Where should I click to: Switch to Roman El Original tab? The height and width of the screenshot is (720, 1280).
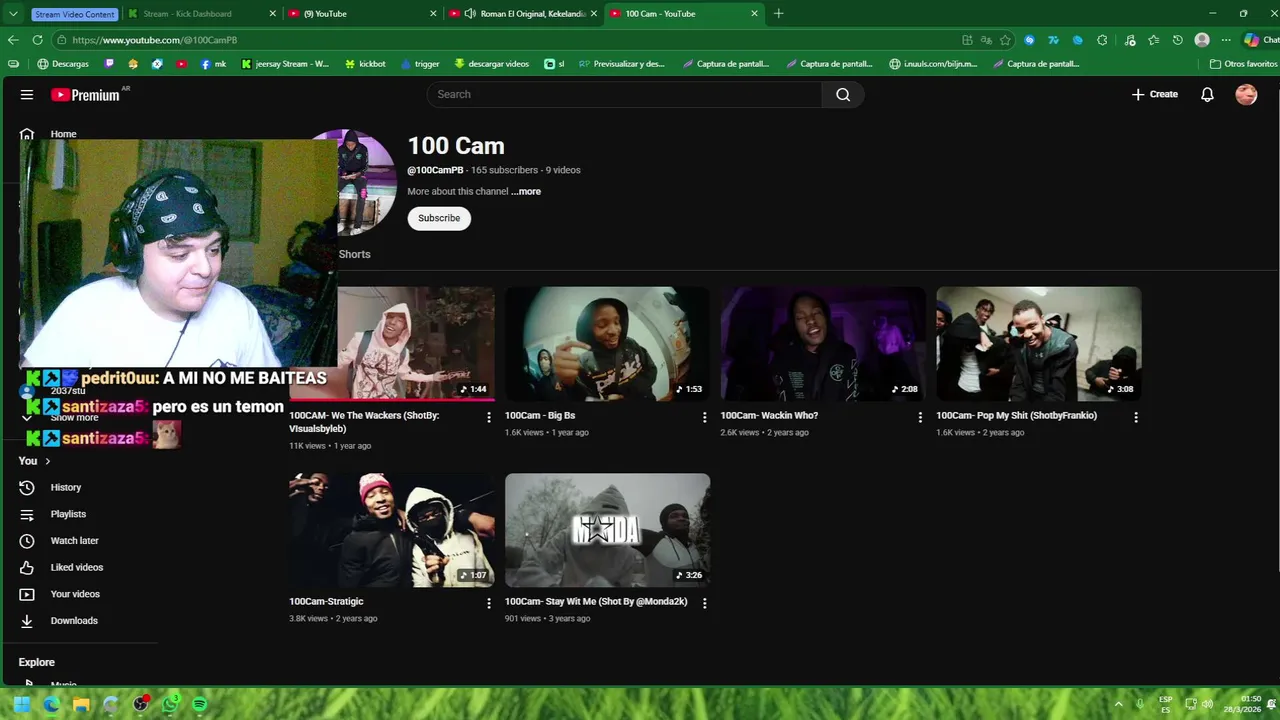(x=523, y=14)
